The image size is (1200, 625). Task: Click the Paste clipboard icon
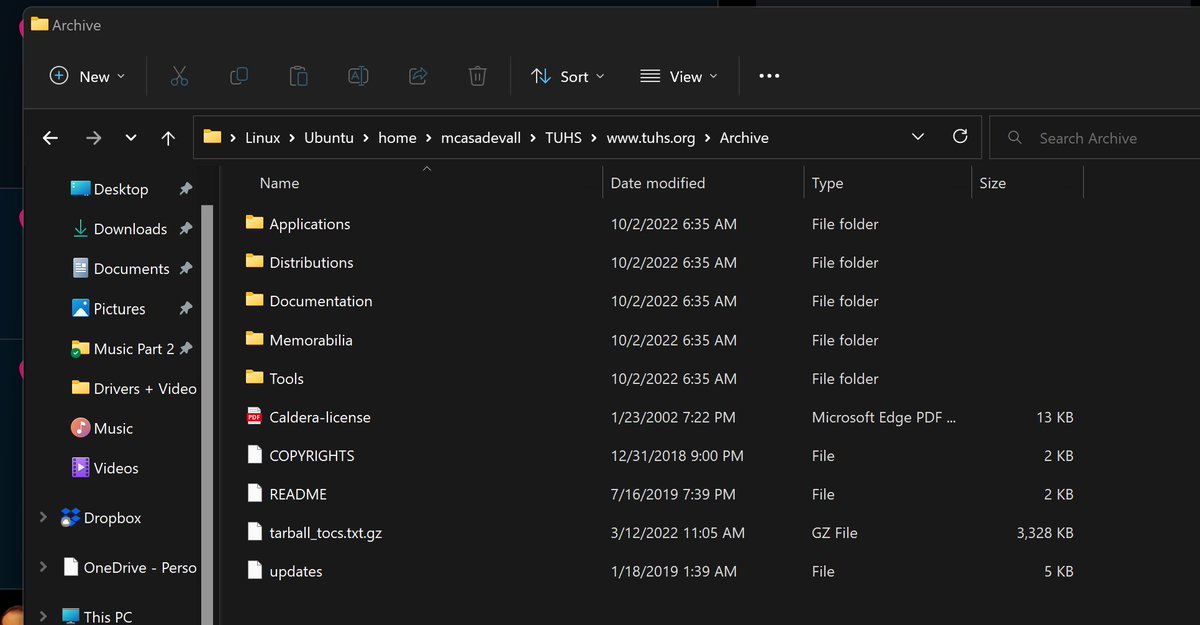point(298,76)
